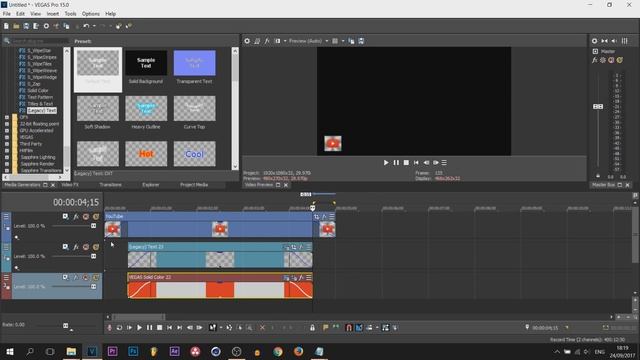Solo the Legacy Text video track
The image size is (640, 360).
pos(96,247)
